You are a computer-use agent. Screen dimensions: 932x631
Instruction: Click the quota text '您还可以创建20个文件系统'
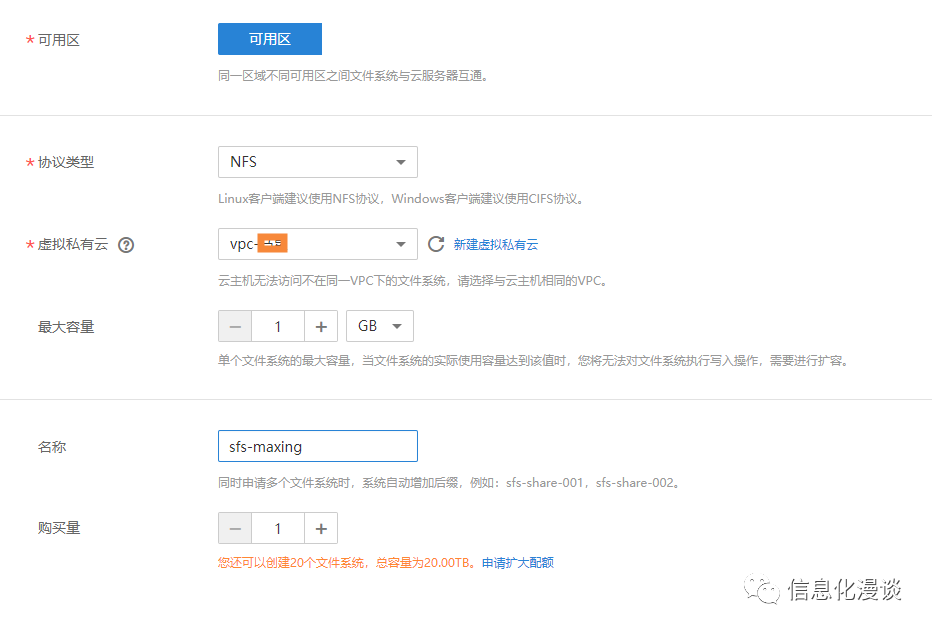click(x=291, y=563)
